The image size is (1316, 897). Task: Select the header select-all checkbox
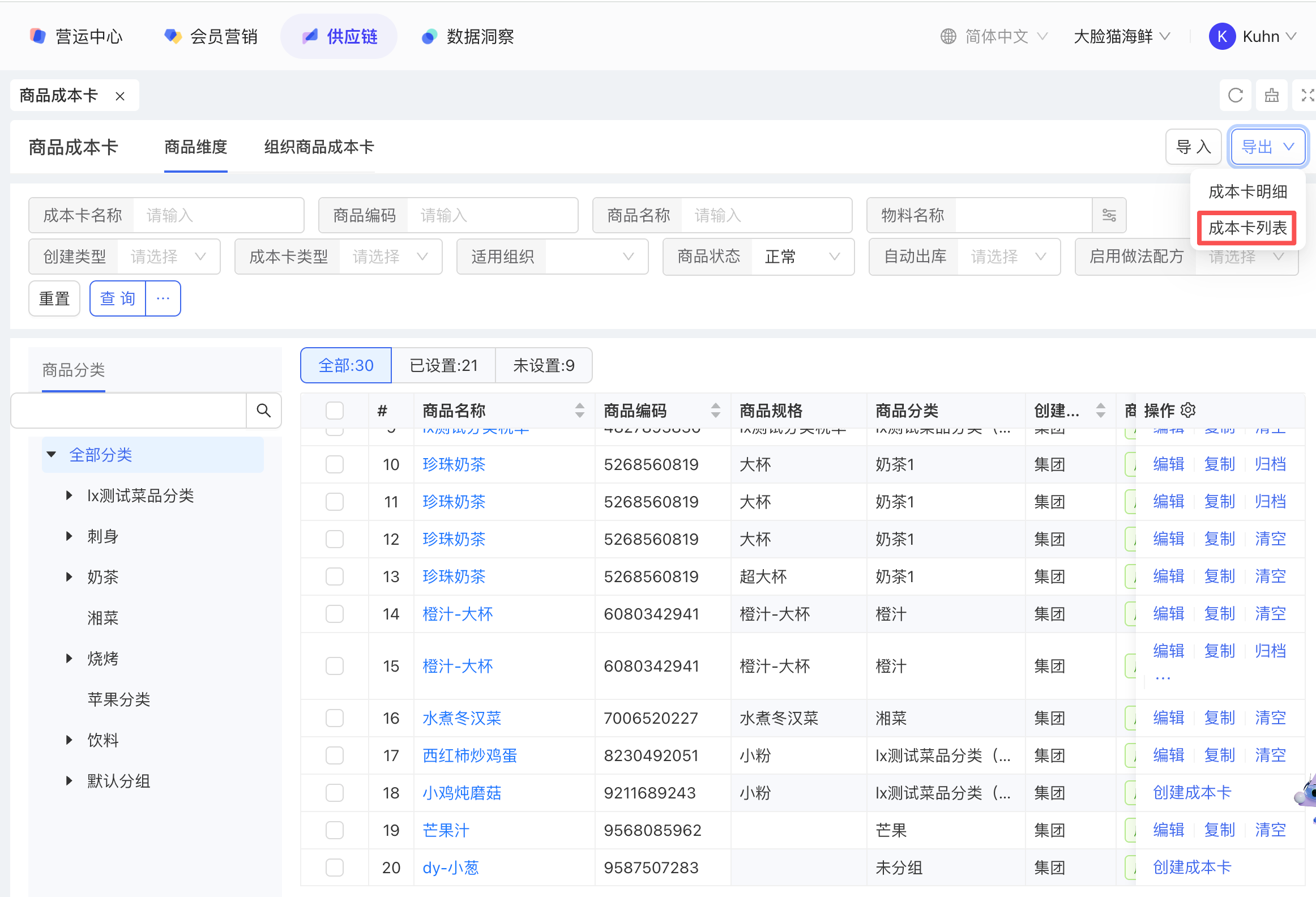pyautogui.click(x=335, y=410)
